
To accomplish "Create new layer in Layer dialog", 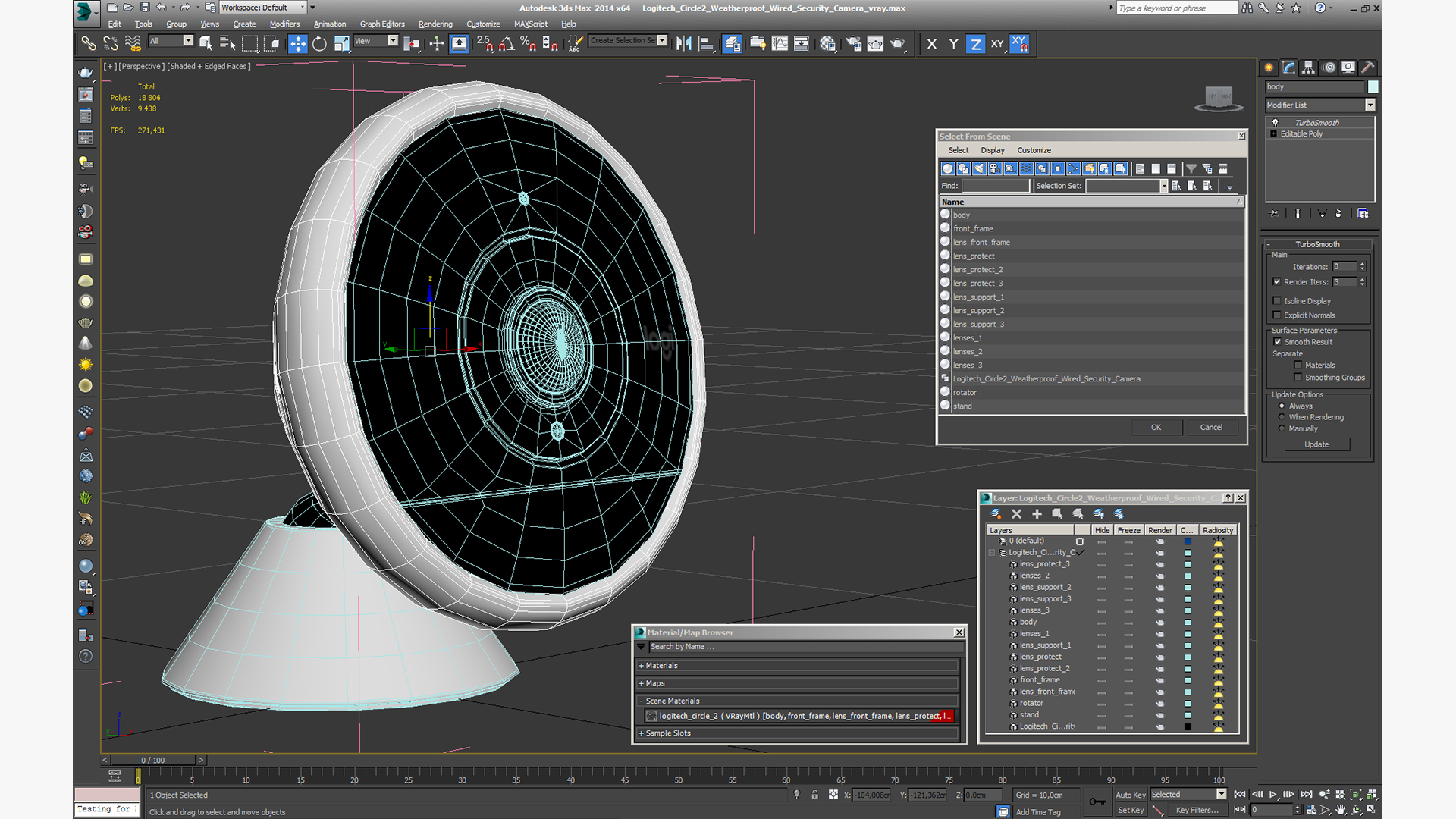I will pos(996,514).
